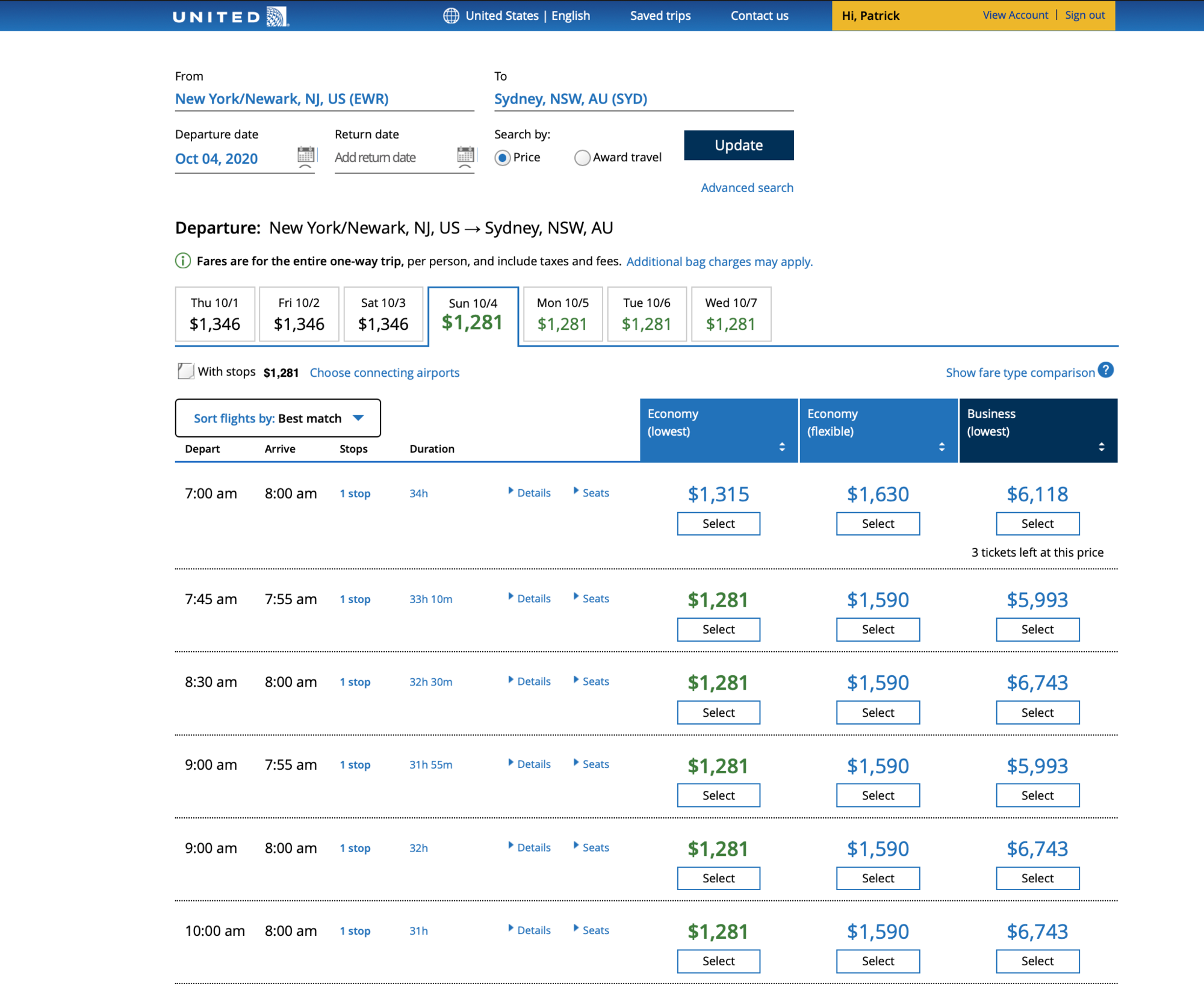Image resolution: width=1204 pixels, height=984 pixels.
Task: Click the green fares info icon
Action: (183, 261)
